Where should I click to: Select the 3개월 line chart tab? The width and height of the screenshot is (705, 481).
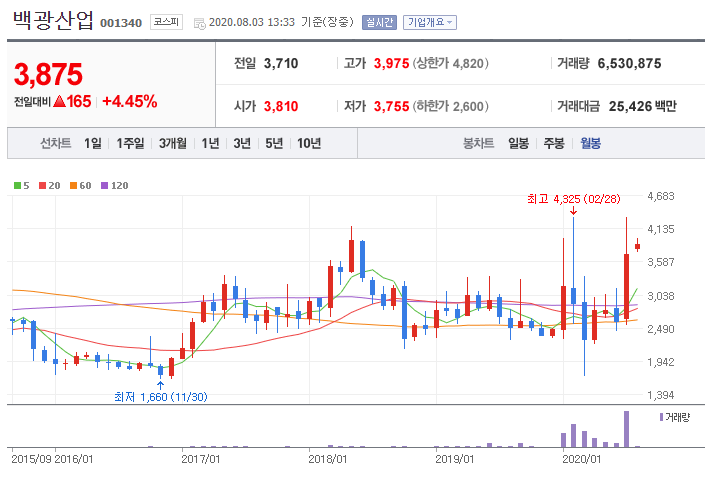tap(173, 143)
